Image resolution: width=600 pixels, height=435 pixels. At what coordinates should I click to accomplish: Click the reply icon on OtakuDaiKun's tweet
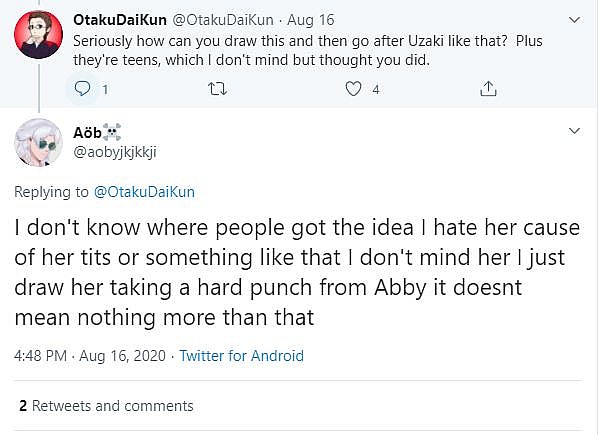click(x=83, y=89)
